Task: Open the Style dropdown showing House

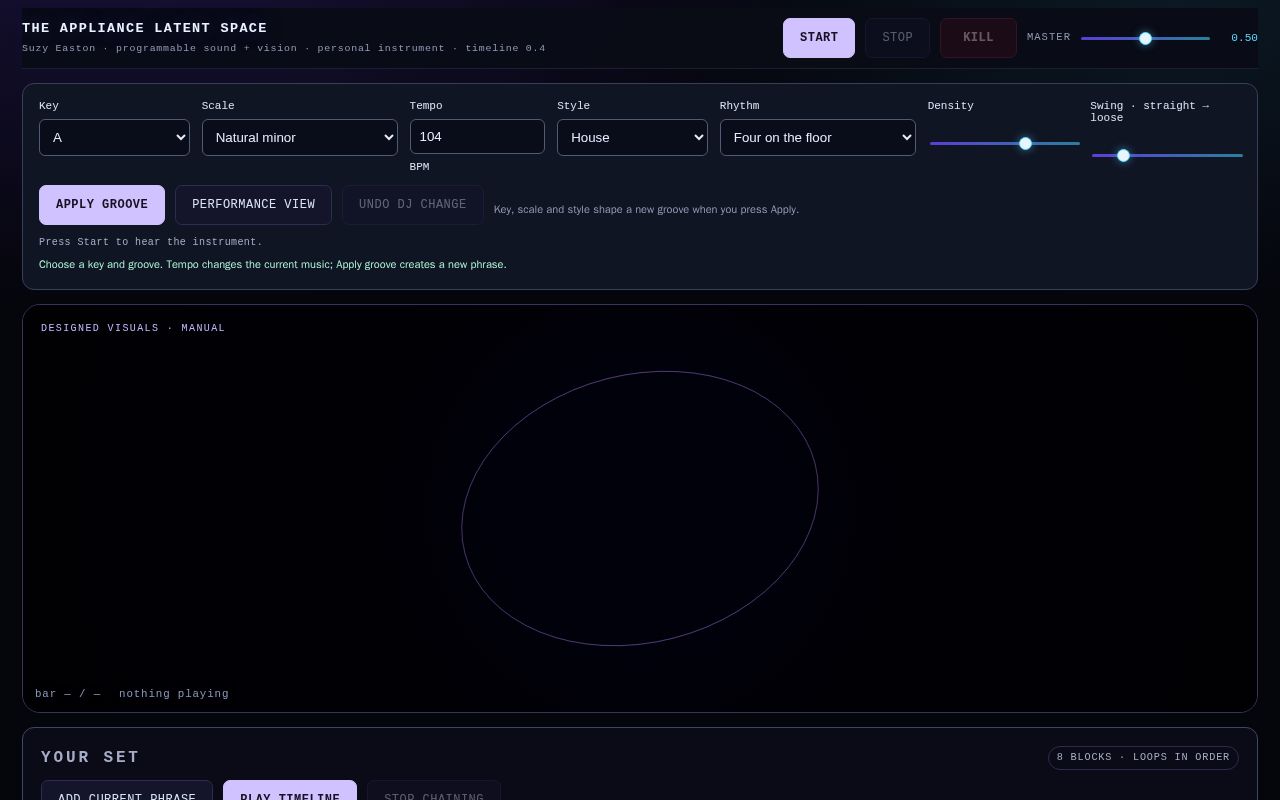Action: 632,137
